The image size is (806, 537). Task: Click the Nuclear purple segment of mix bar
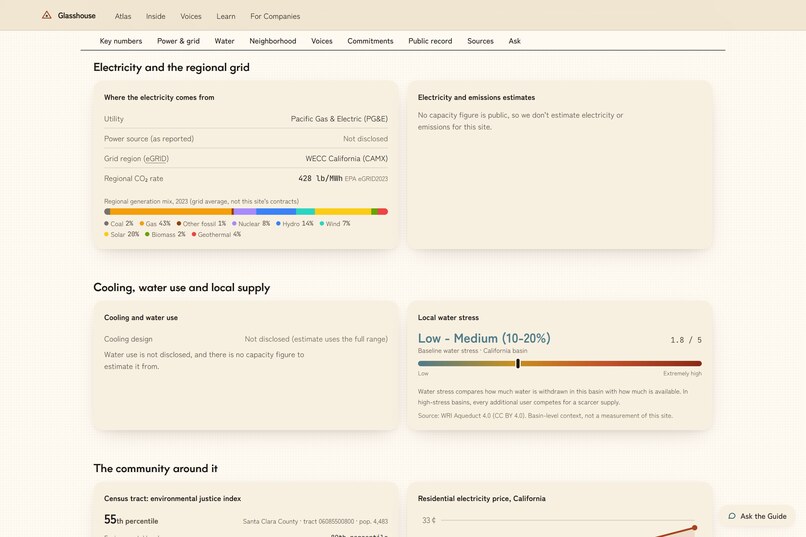[245, 212]
